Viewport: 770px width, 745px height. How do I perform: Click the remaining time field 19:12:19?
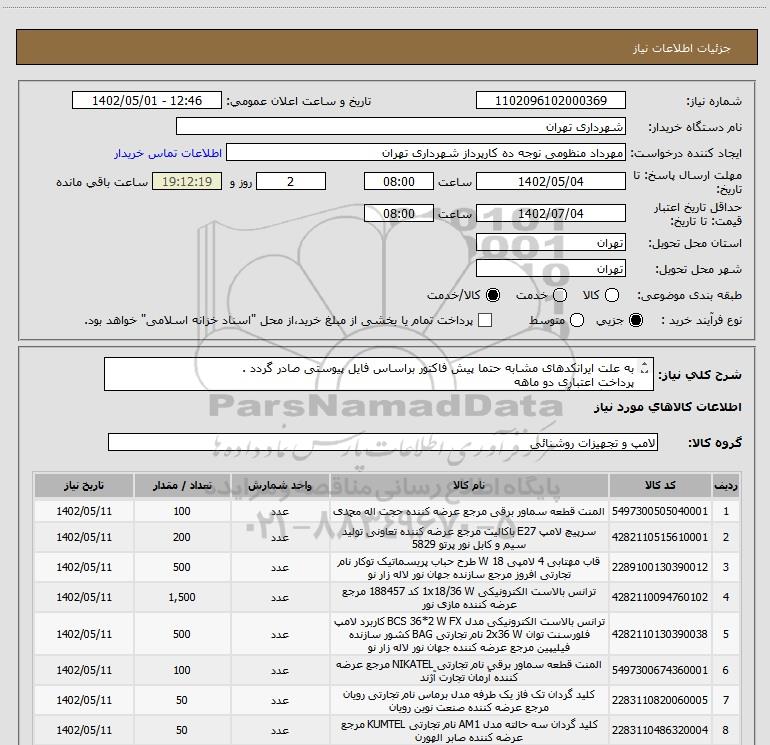(x=187, y=181)
